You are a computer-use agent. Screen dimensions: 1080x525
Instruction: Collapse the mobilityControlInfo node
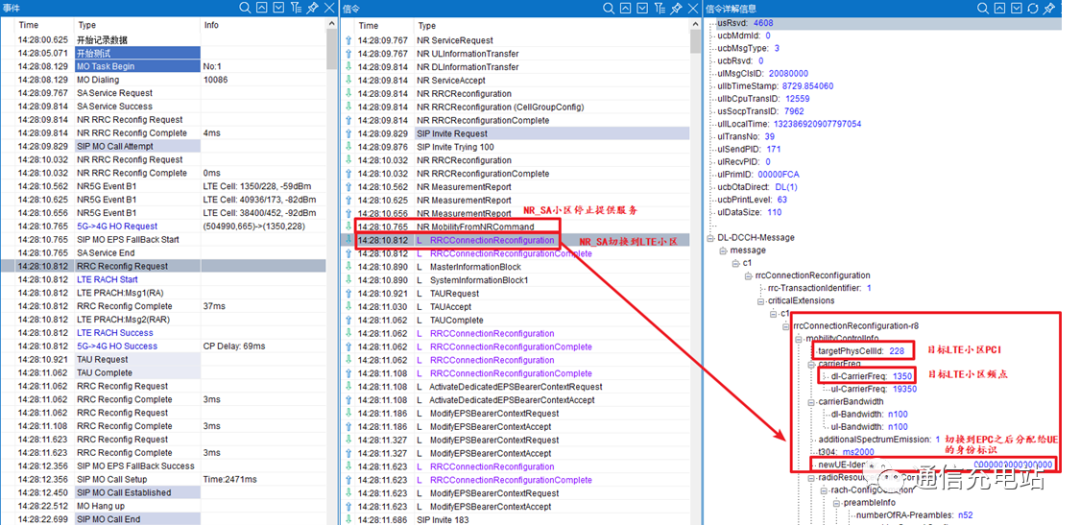tap(798, 338)
